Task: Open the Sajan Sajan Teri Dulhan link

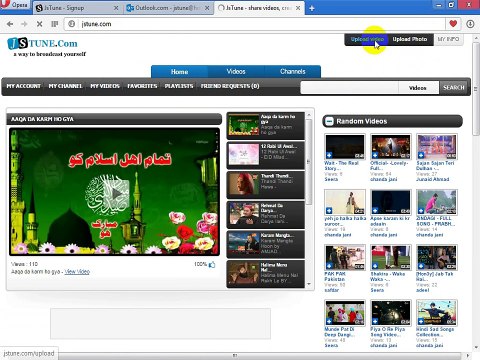Action: (x=435, y=166)
